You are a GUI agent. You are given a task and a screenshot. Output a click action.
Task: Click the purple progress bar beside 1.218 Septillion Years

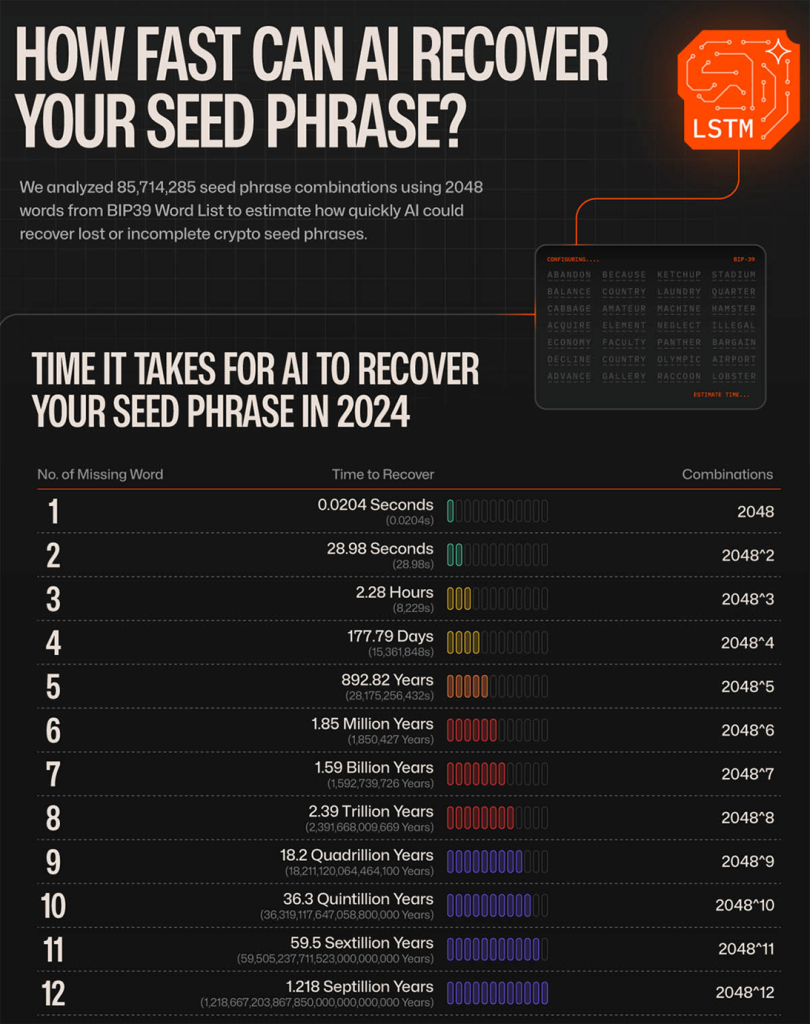click(x=497, y=993)
